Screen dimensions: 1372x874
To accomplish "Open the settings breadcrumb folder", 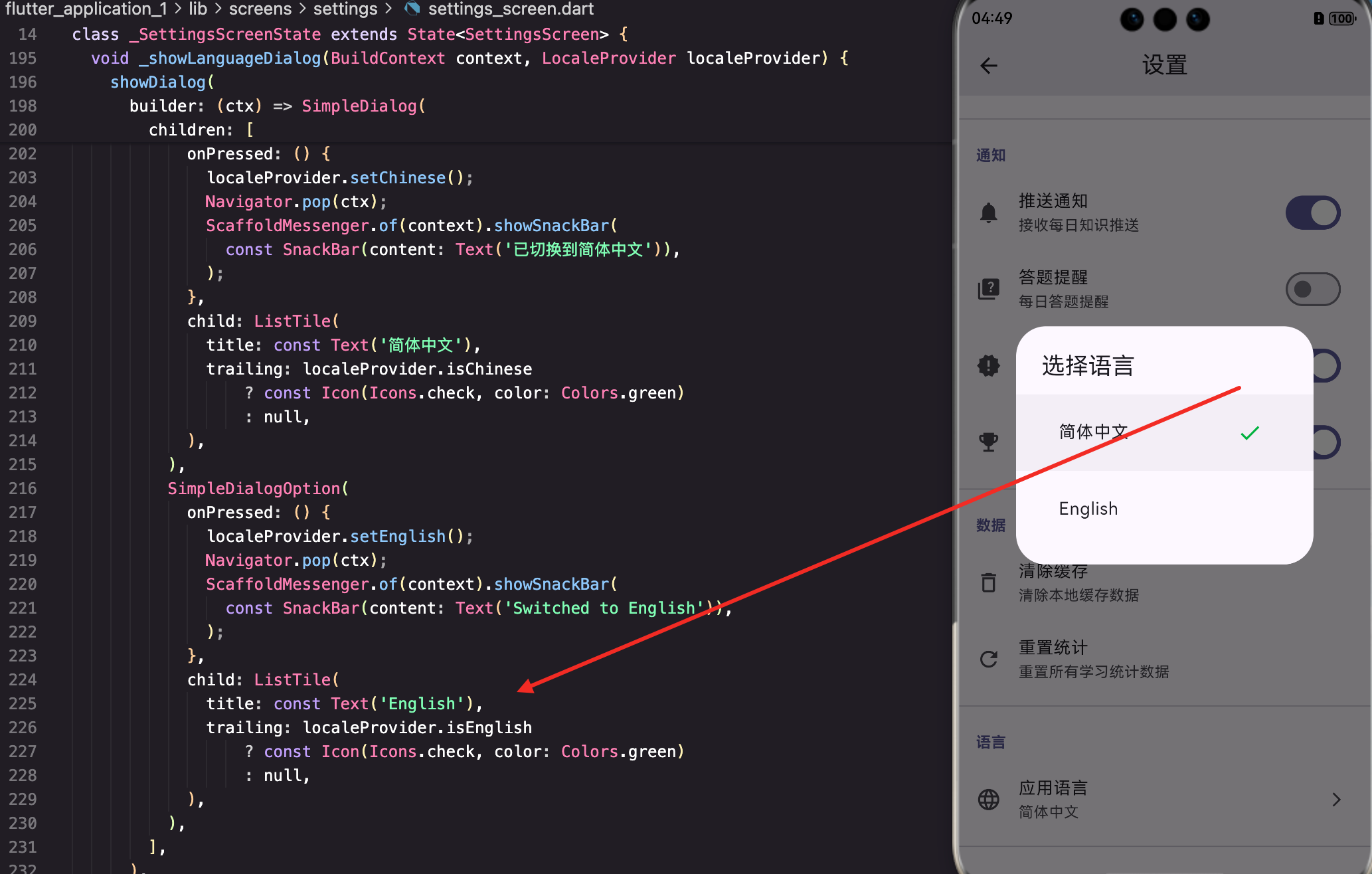I will point(345,9).
